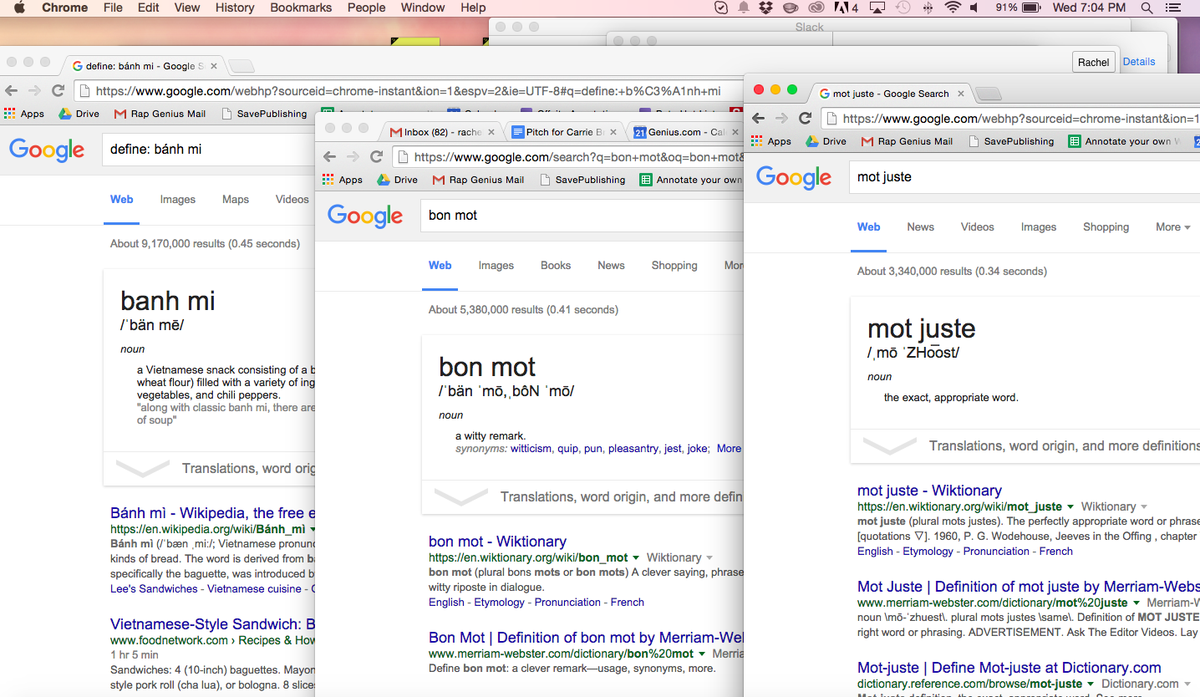Open the Apple menu

click(19, 8)
